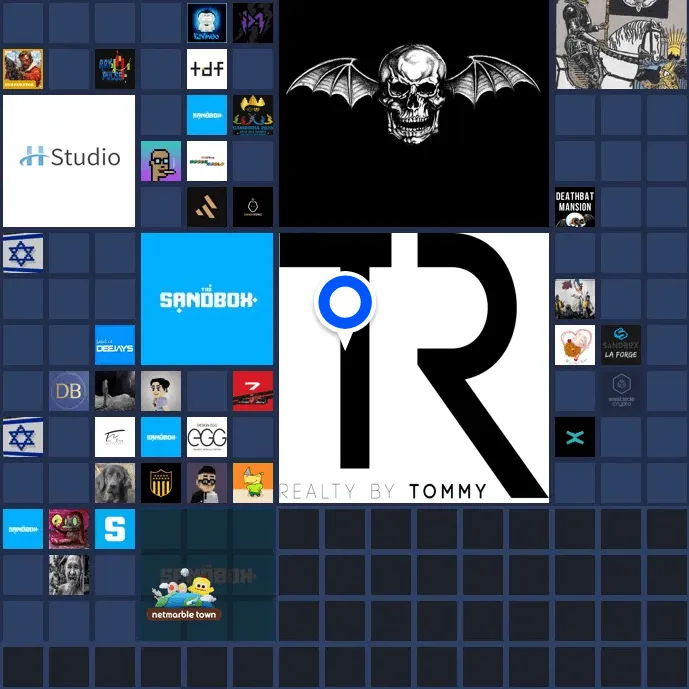Select the dark rocky landscape photo tile
The height and width of the screenshot is (689, 689).
pos(115,391)
